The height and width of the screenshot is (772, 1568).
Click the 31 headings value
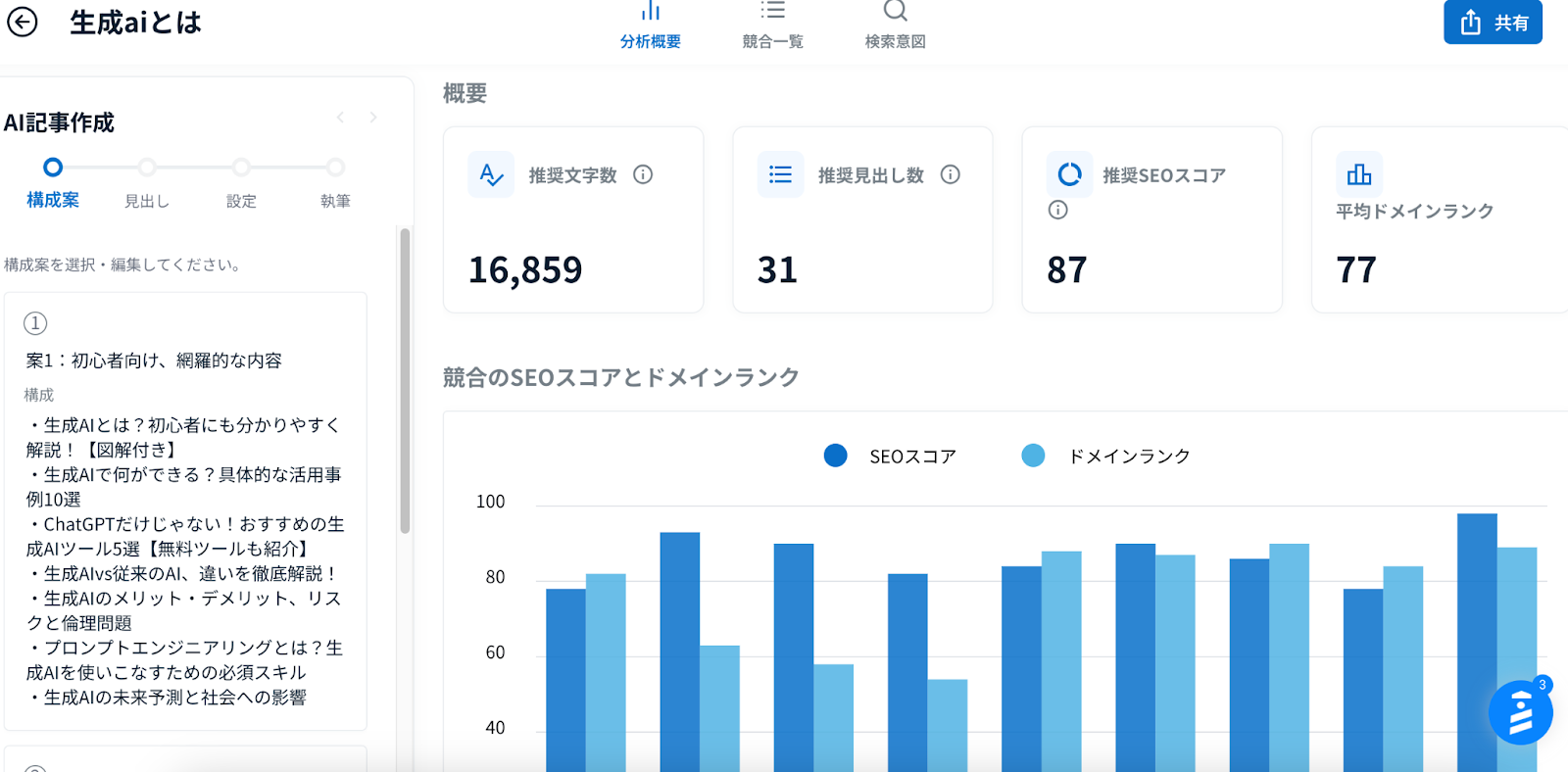(x=777, y=269)
